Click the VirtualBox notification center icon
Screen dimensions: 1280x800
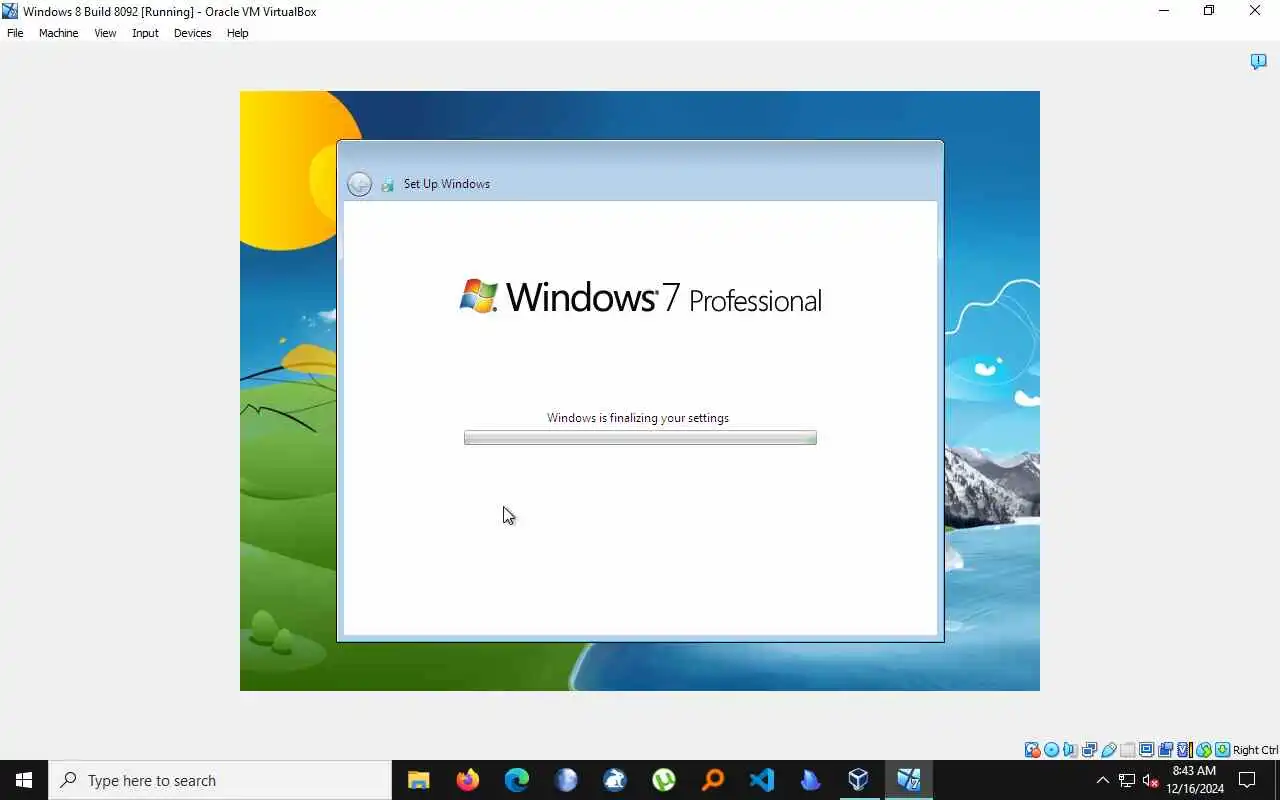tap(1258, 62)
